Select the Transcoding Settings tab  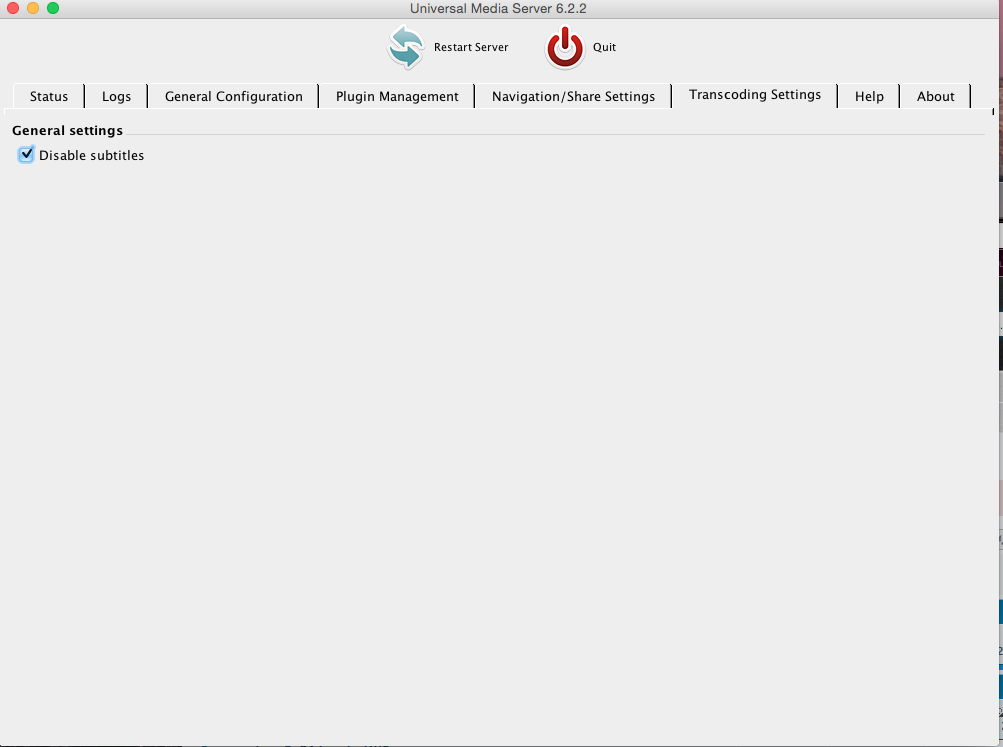755,95
